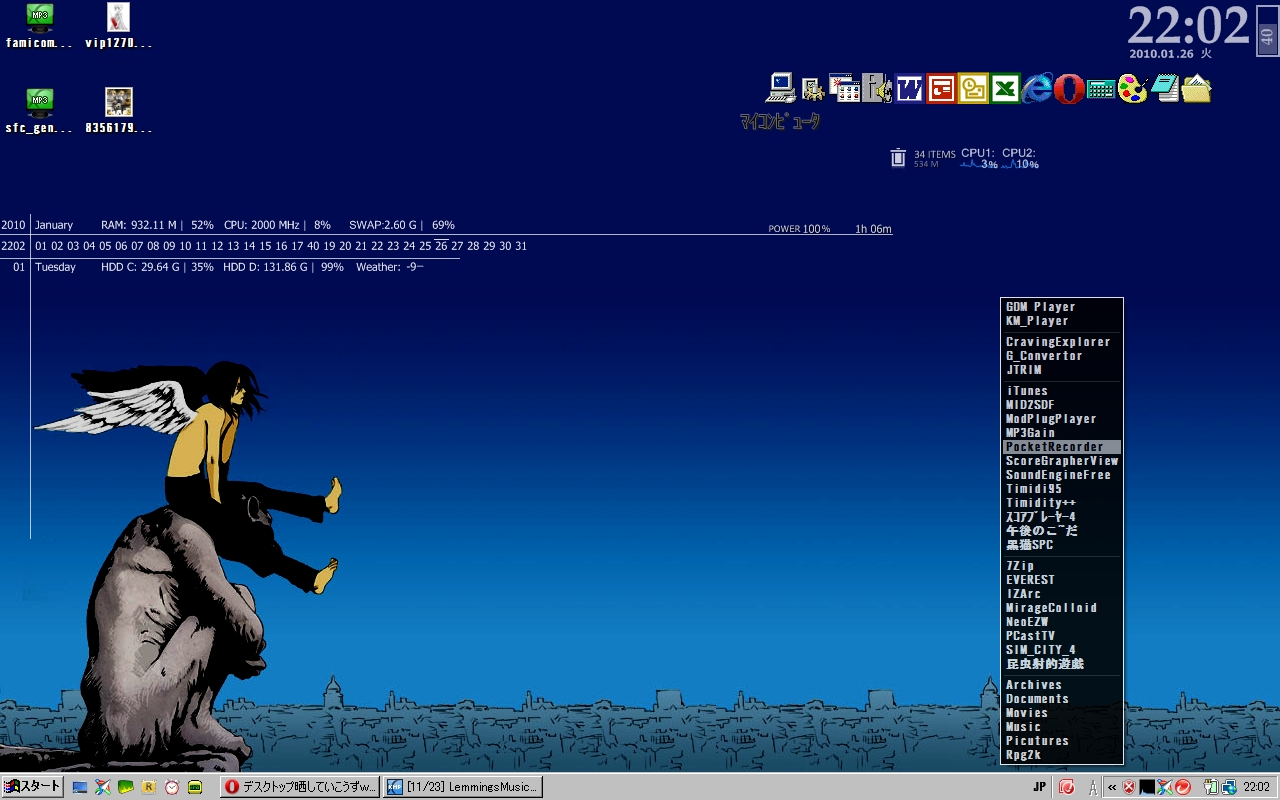Image resolution: width=1280 pixels, height=800 pixels.
Task: Select MirageColloid in launcher menu
Action: (x=1062, y=608)
